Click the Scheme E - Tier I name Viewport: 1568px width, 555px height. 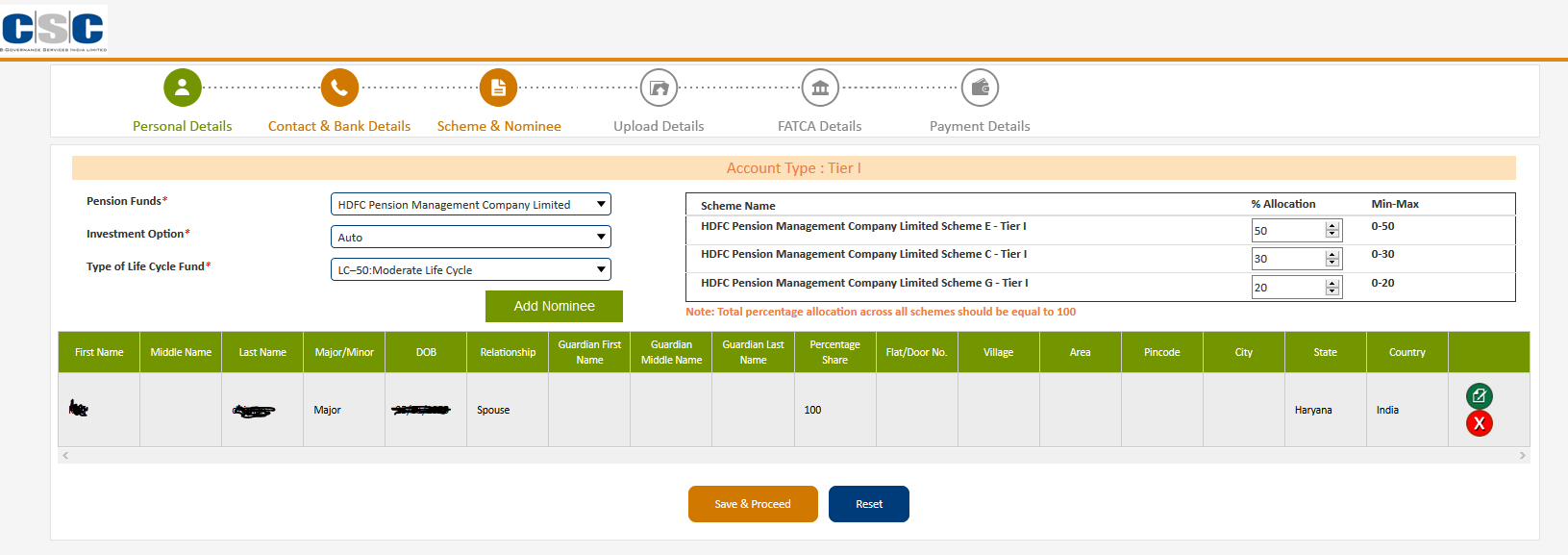pos(863,226)
